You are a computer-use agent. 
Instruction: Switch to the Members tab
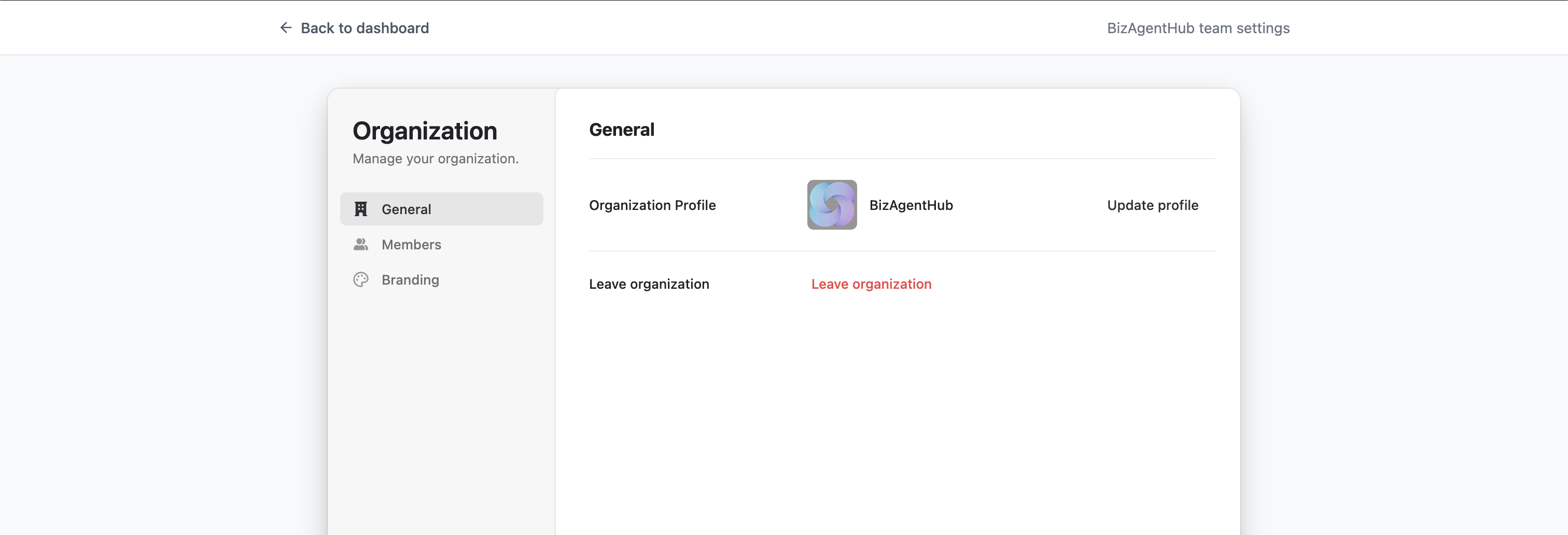click(x=441, y=244)
